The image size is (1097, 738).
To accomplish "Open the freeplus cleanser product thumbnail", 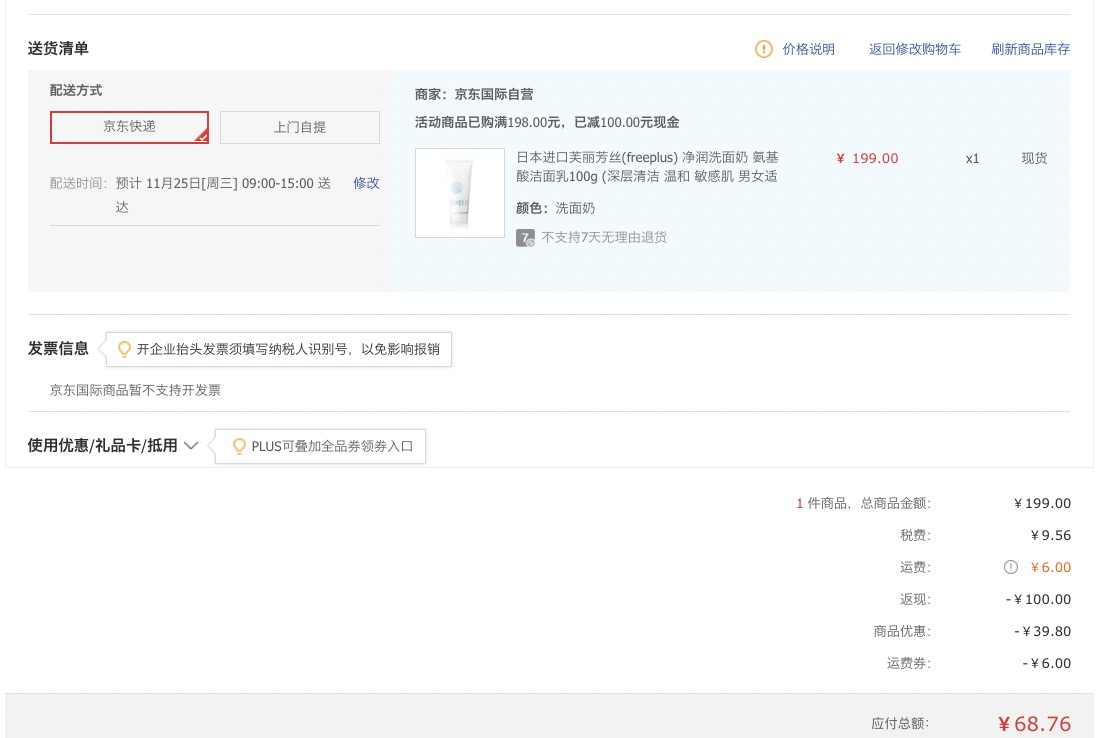I will click(460, 193).
